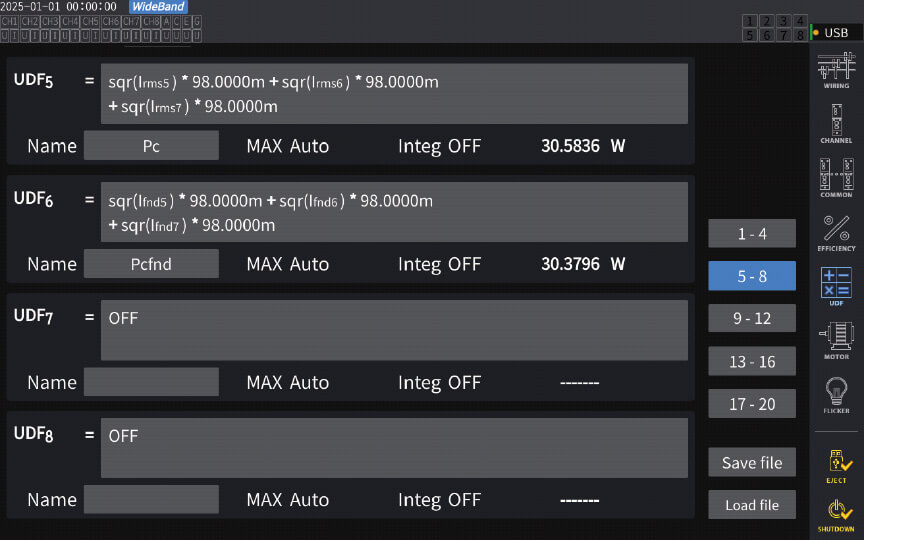Toggle Integ OFF for UDF6
Viewport: 920px width, 540px height.
coord(439,265)
